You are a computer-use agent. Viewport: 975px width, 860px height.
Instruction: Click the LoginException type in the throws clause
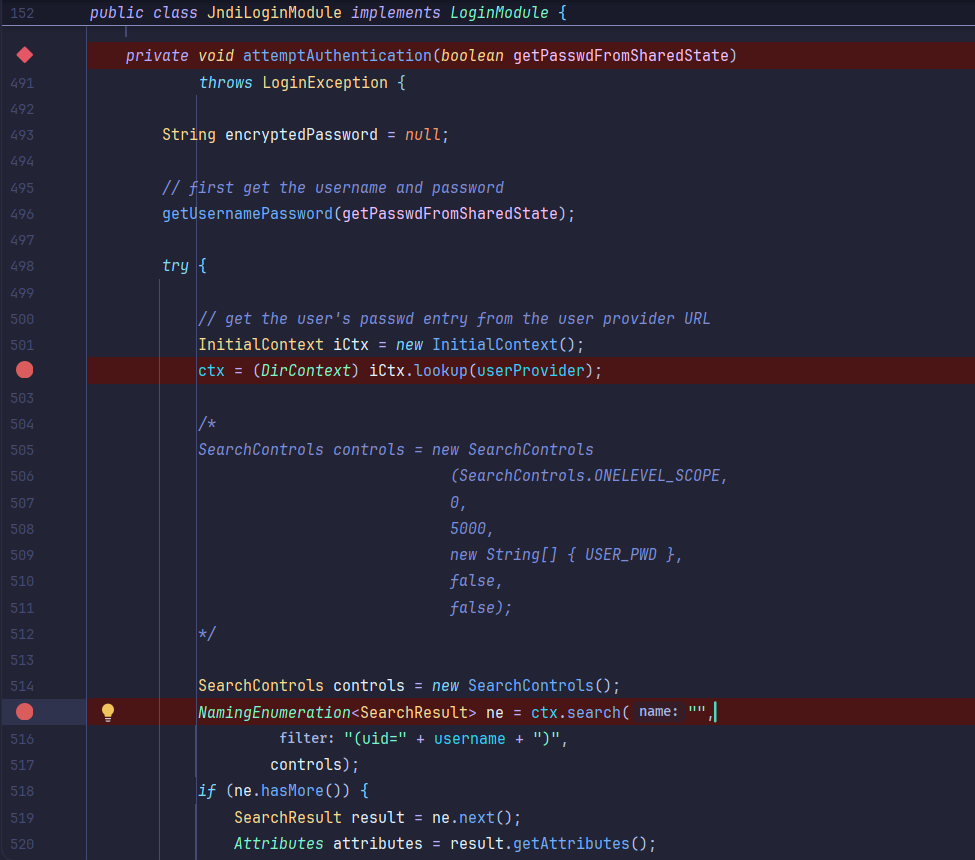click(324, 83)
